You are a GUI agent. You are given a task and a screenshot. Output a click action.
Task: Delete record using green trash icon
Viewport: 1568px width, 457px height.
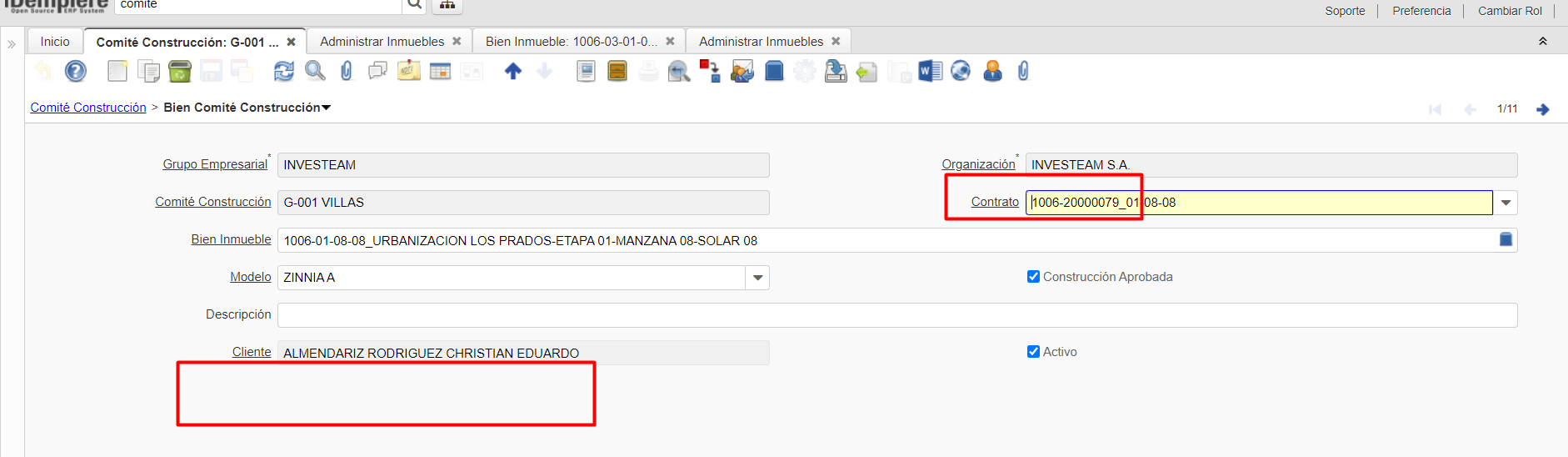tap(180, 72)
